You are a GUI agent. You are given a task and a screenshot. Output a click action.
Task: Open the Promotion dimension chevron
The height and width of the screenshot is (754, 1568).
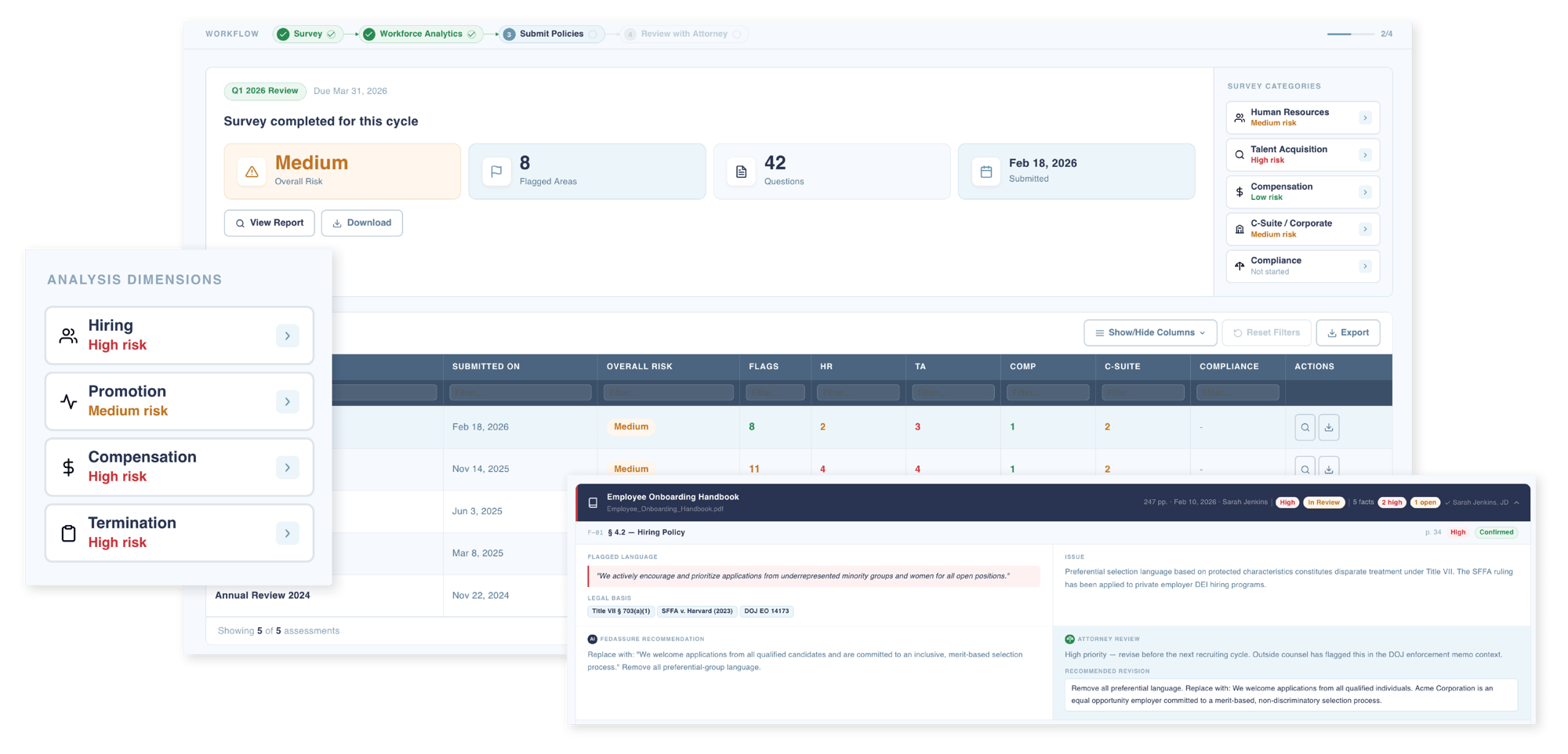click(x=288, y=401)
